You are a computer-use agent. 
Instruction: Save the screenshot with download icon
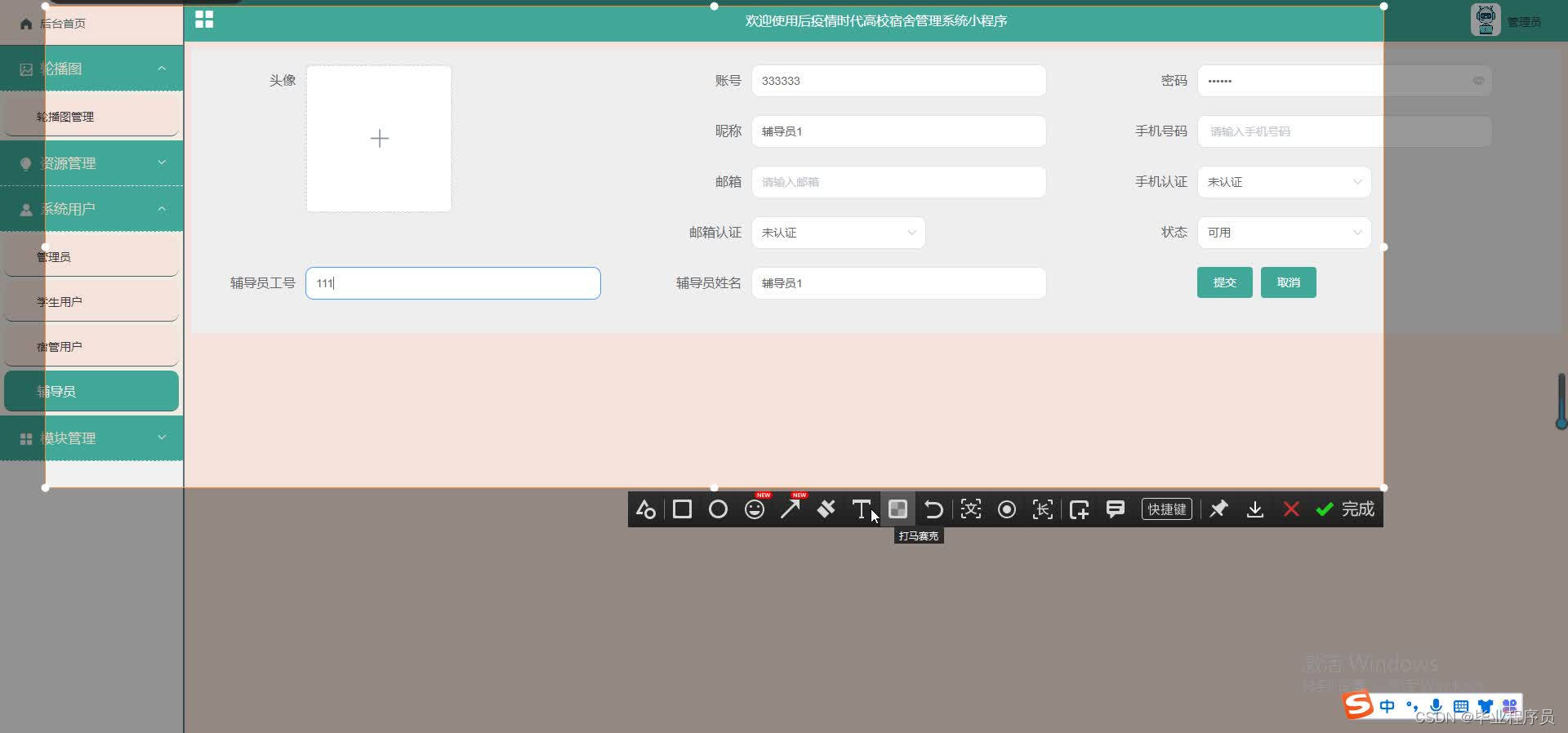click(x=1255, y=509)
